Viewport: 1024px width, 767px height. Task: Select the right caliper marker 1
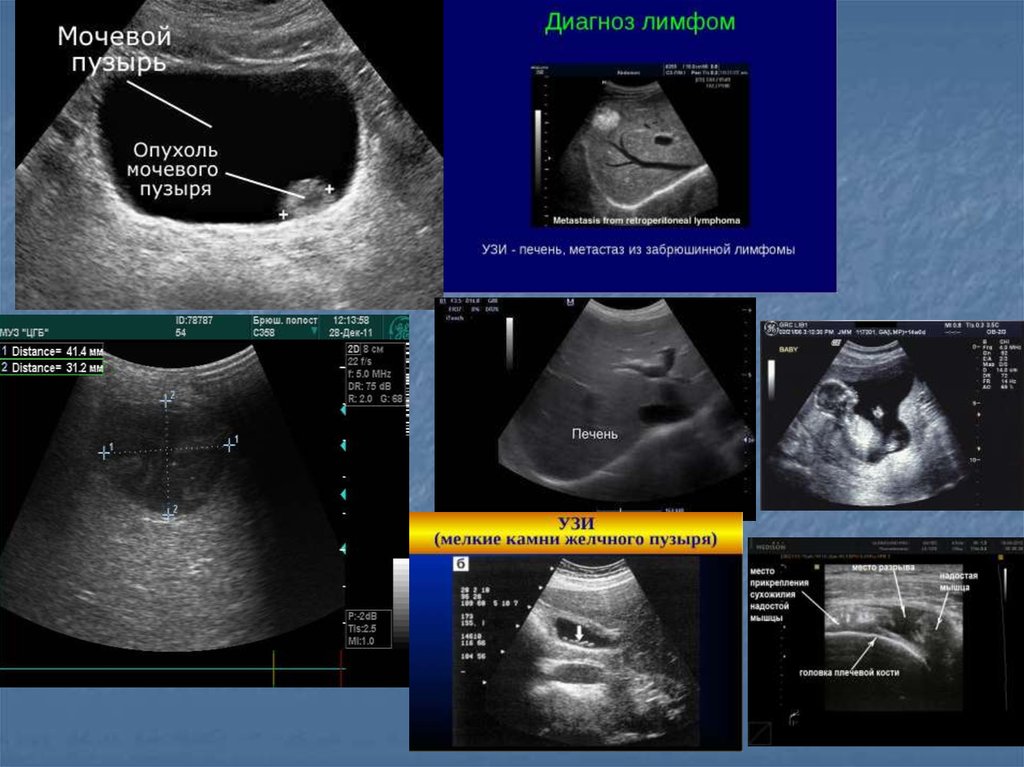229,445
